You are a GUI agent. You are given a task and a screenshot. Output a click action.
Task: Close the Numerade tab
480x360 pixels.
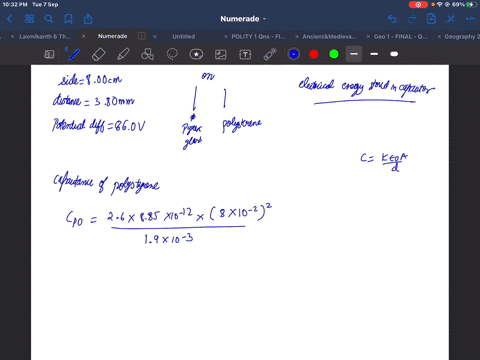[x=84, y=36]
